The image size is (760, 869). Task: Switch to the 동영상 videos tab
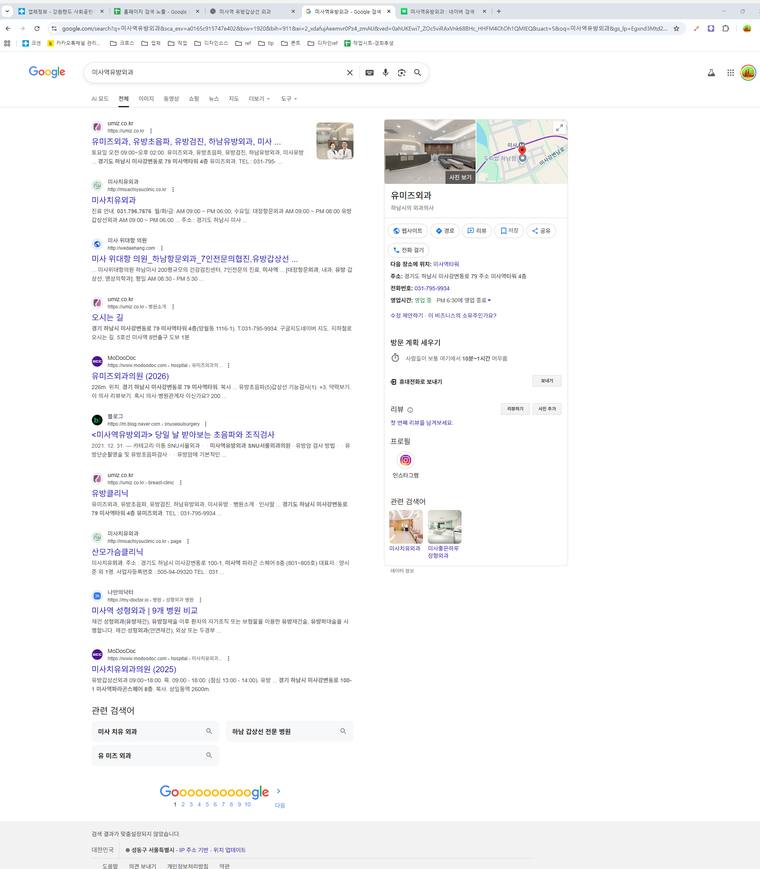pos(171,99)
